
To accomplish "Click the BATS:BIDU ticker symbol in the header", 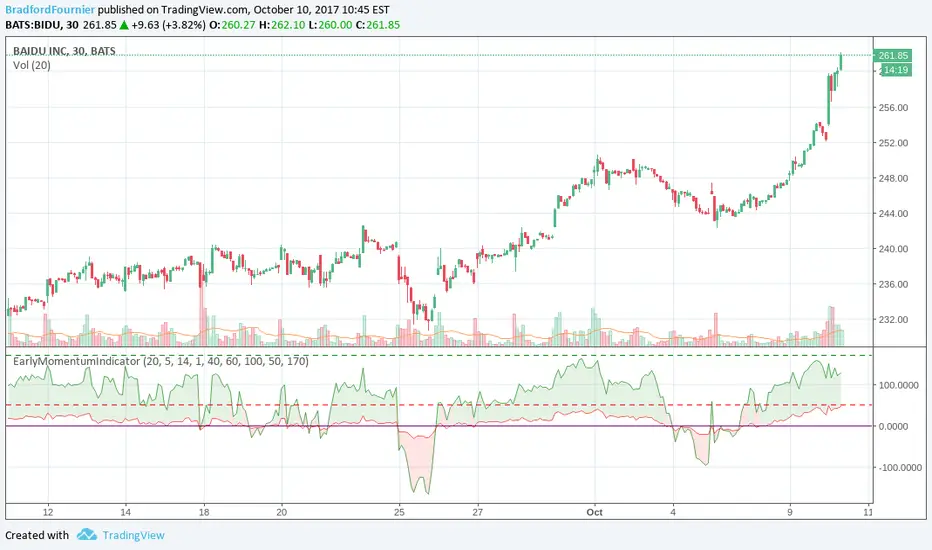I will click(33, 25).
